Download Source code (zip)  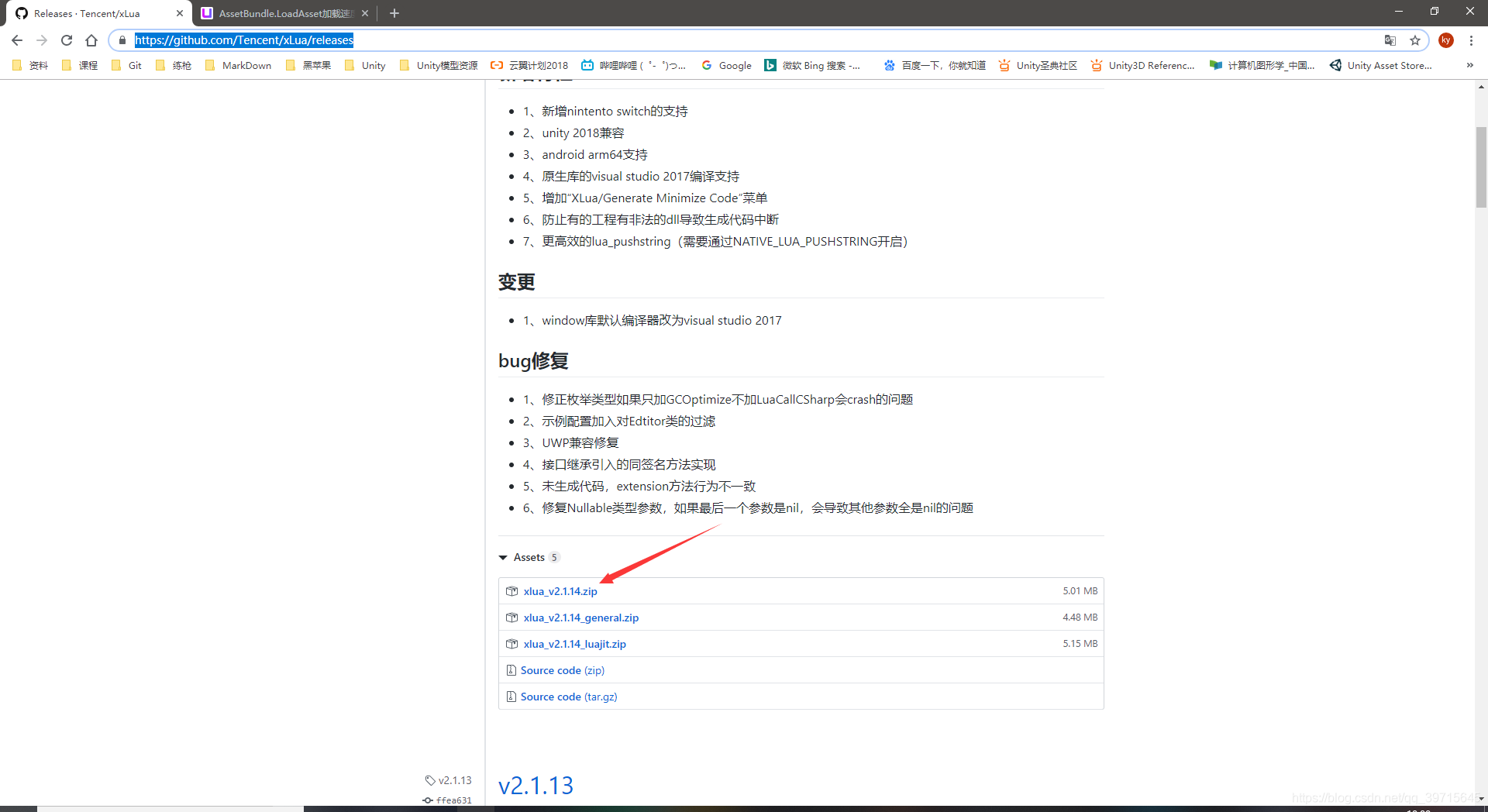tap(563, 670)
